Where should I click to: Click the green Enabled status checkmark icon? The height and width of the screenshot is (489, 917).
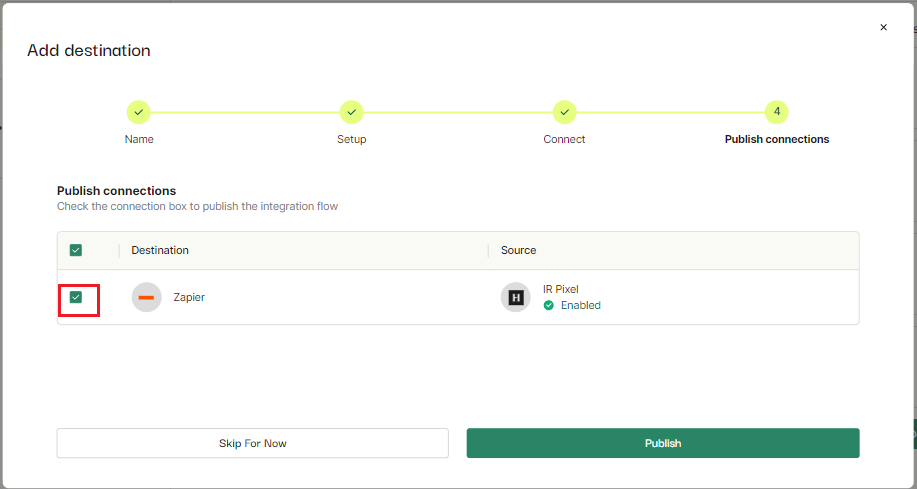coord(549,305)
